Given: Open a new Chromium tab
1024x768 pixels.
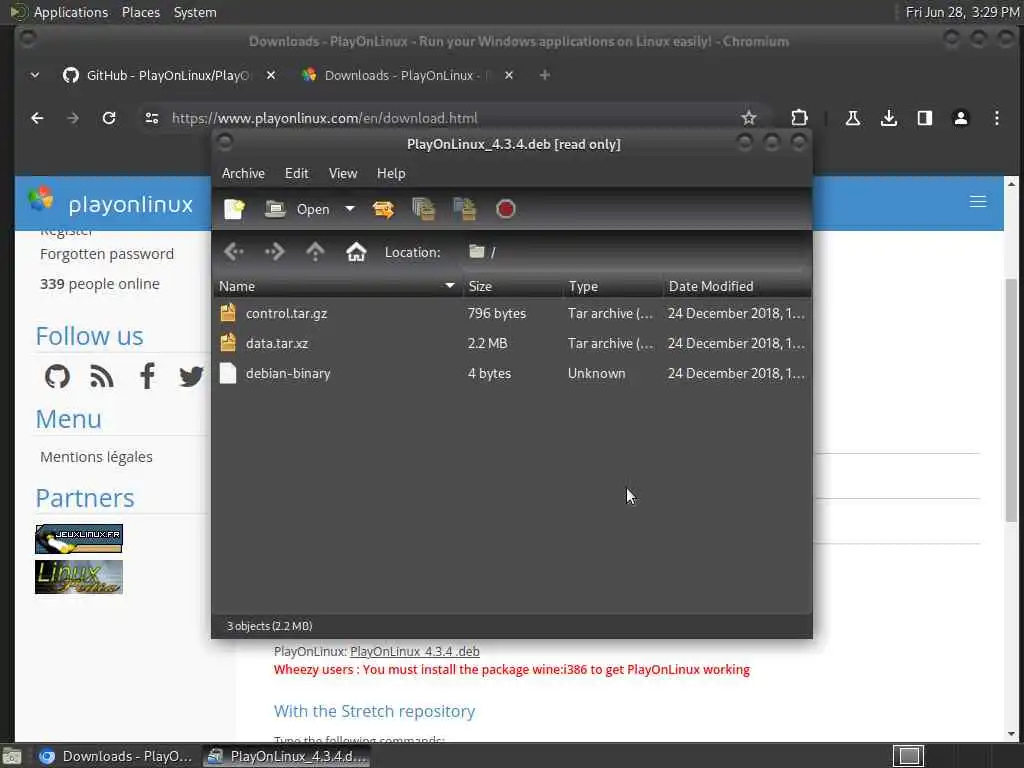Looking at the screenshot, I should (545, 75).
